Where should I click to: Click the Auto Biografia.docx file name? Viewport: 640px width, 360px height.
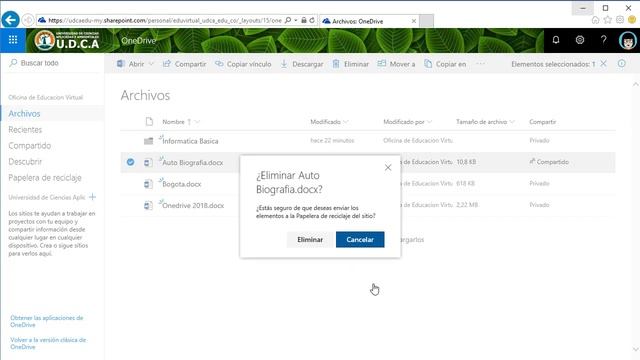[x=193, y=162]
